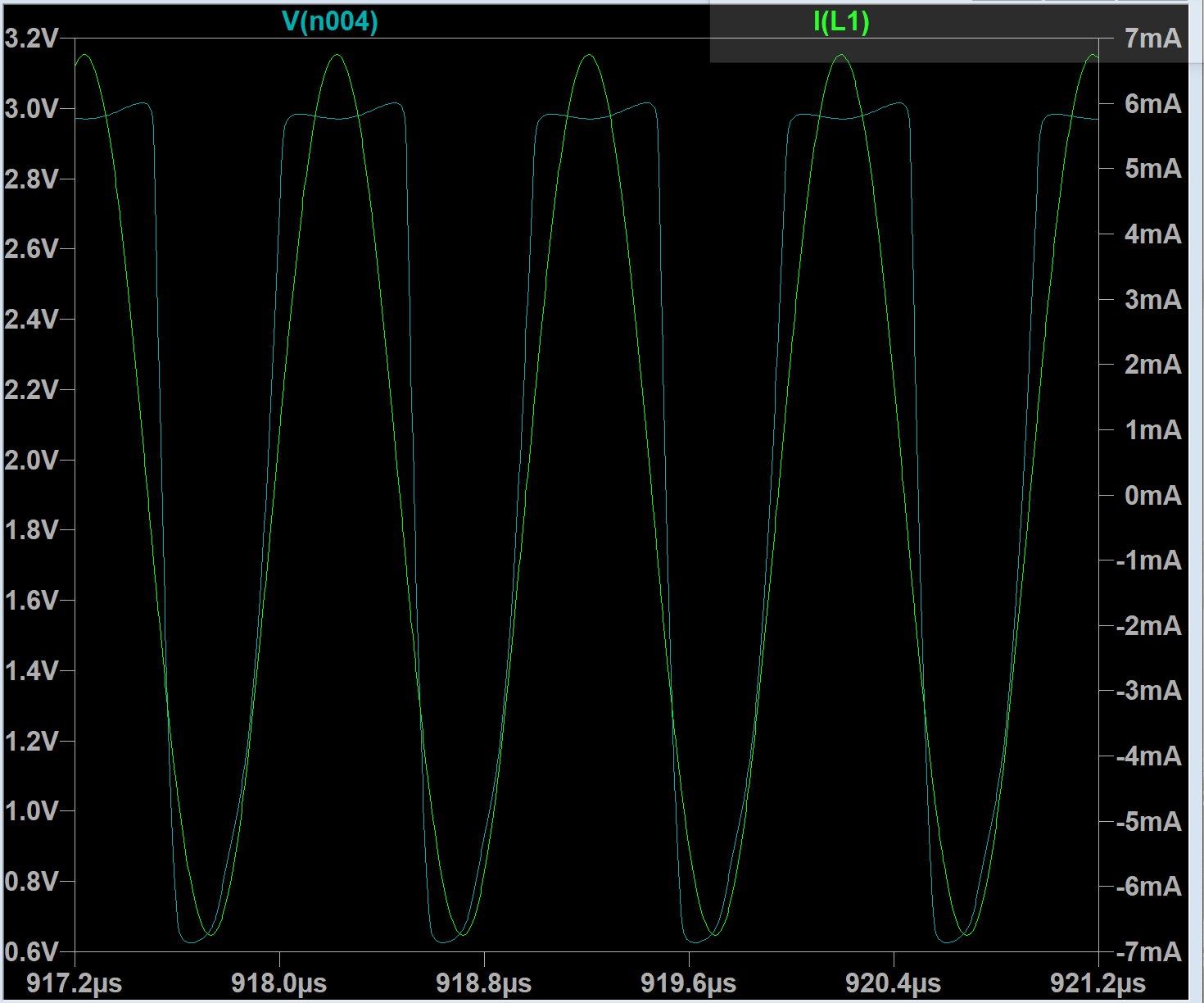Click the 0.6V left axis label
Viewport: 1204px width, 1003px height.
31,951
